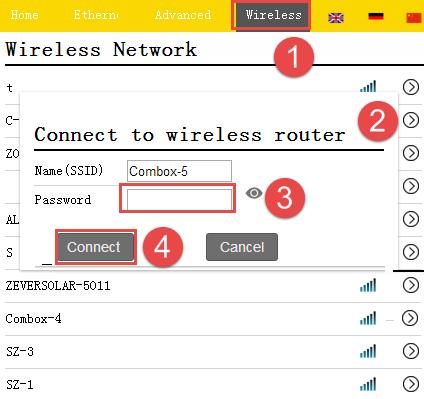
Task: Select Chinese language via the red flag
Action: [x=414, y=17]
